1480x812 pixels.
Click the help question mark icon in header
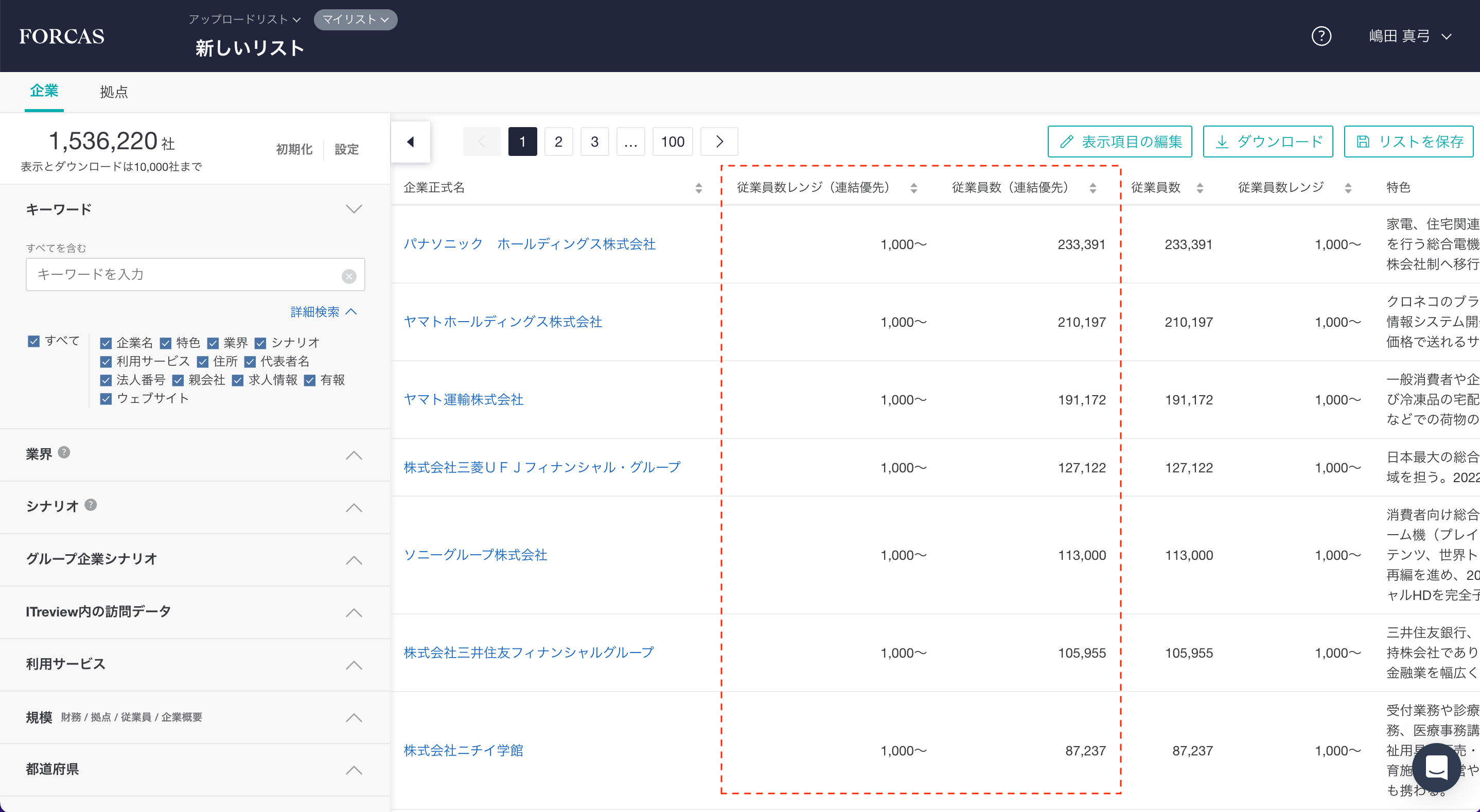(1321, 36)
